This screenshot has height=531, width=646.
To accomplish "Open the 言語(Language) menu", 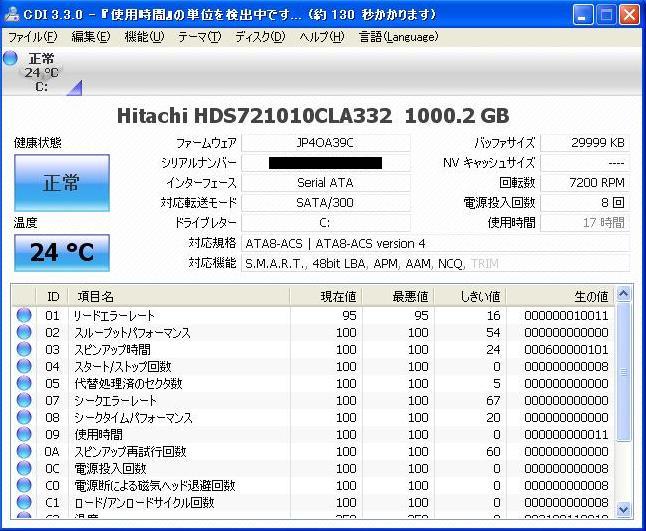I will pyautogui.click(x=398, y=37).
